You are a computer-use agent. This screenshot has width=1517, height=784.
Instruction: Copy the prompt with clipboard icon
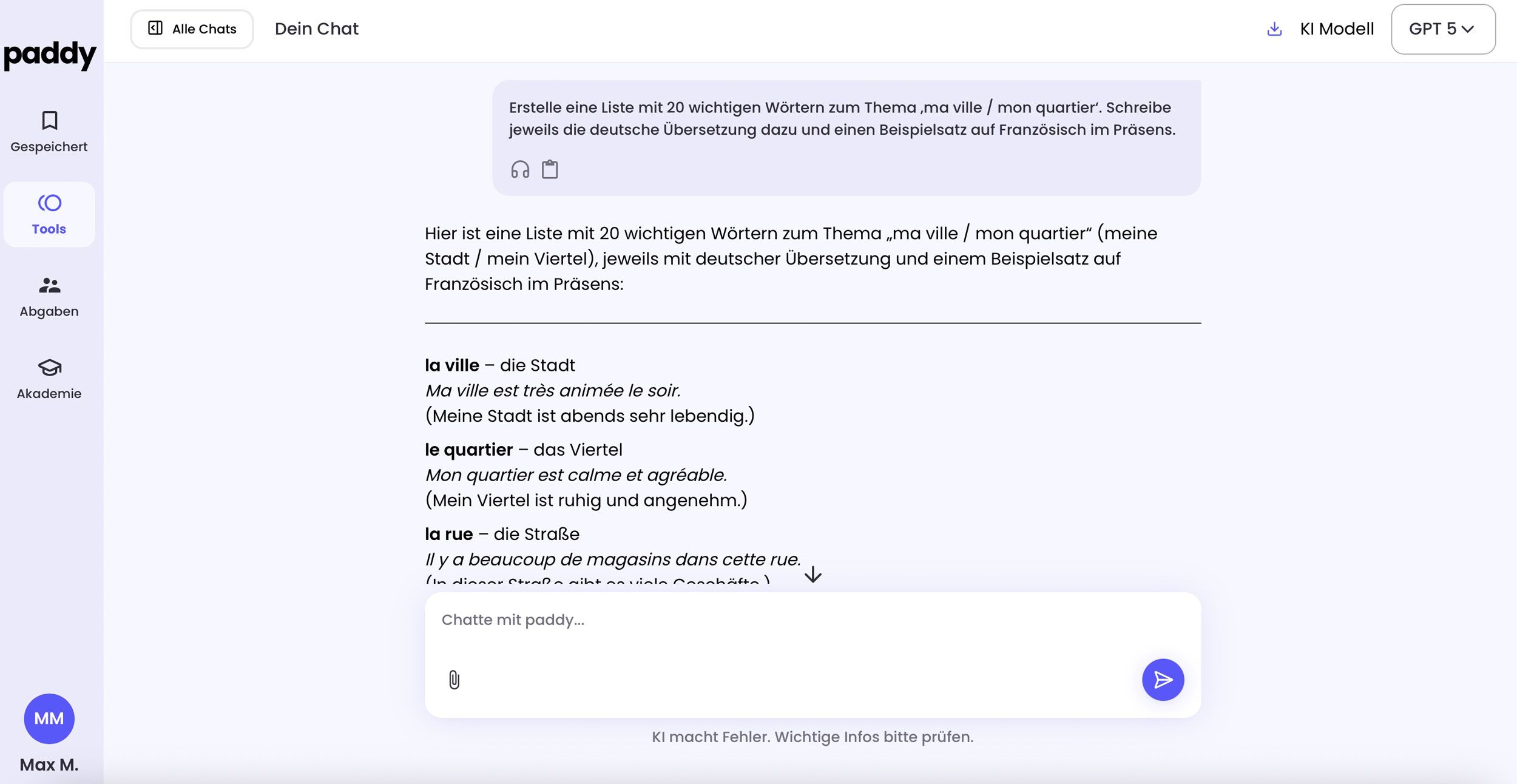tap(550, 169)
